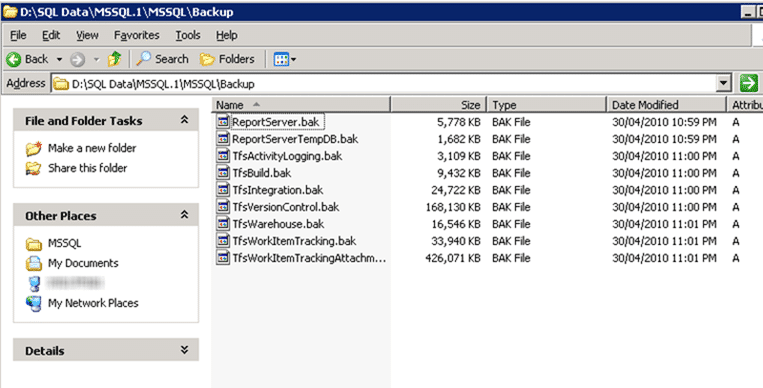Sort by Date Modified column header

point(666,105)
